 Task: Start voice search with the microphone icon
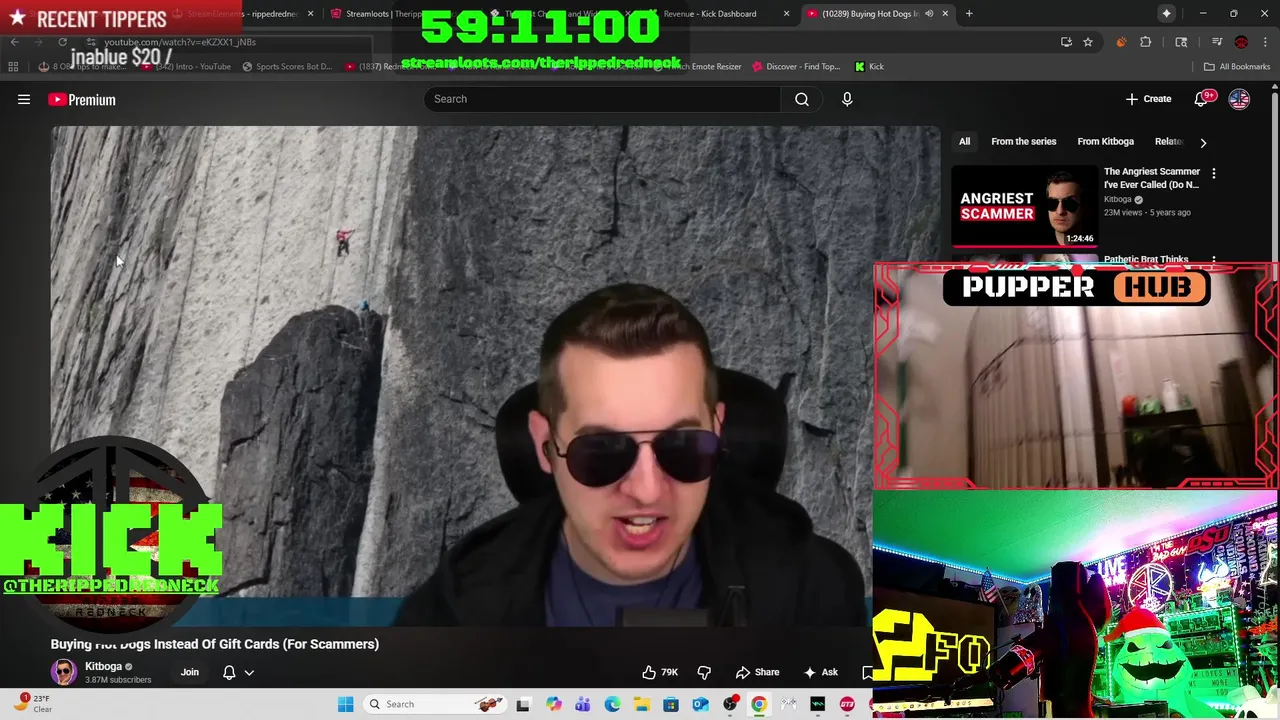pyautogui.click(x=847, y=99)
